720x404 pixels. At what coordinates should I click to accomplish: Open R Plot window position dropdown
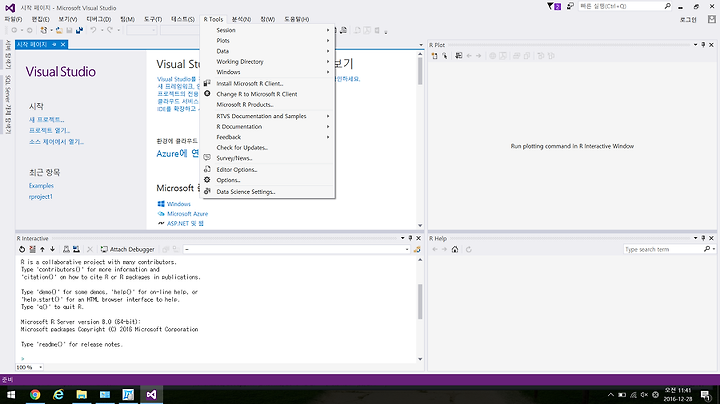tap(695, 45)
